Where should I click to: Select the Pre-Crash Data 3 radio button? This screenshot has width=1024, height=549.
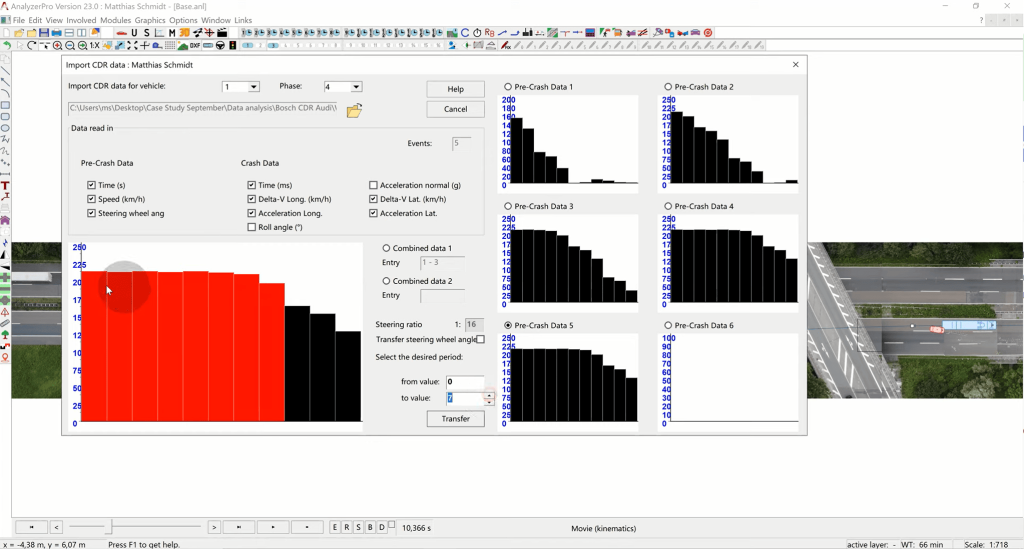(x=509, y=206)
